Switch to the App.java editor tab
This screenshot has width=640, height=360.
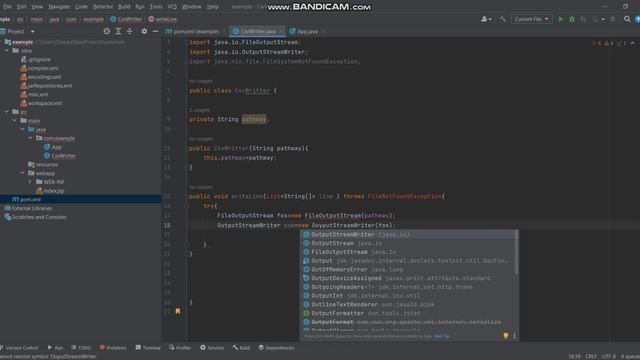click(307, 31)
